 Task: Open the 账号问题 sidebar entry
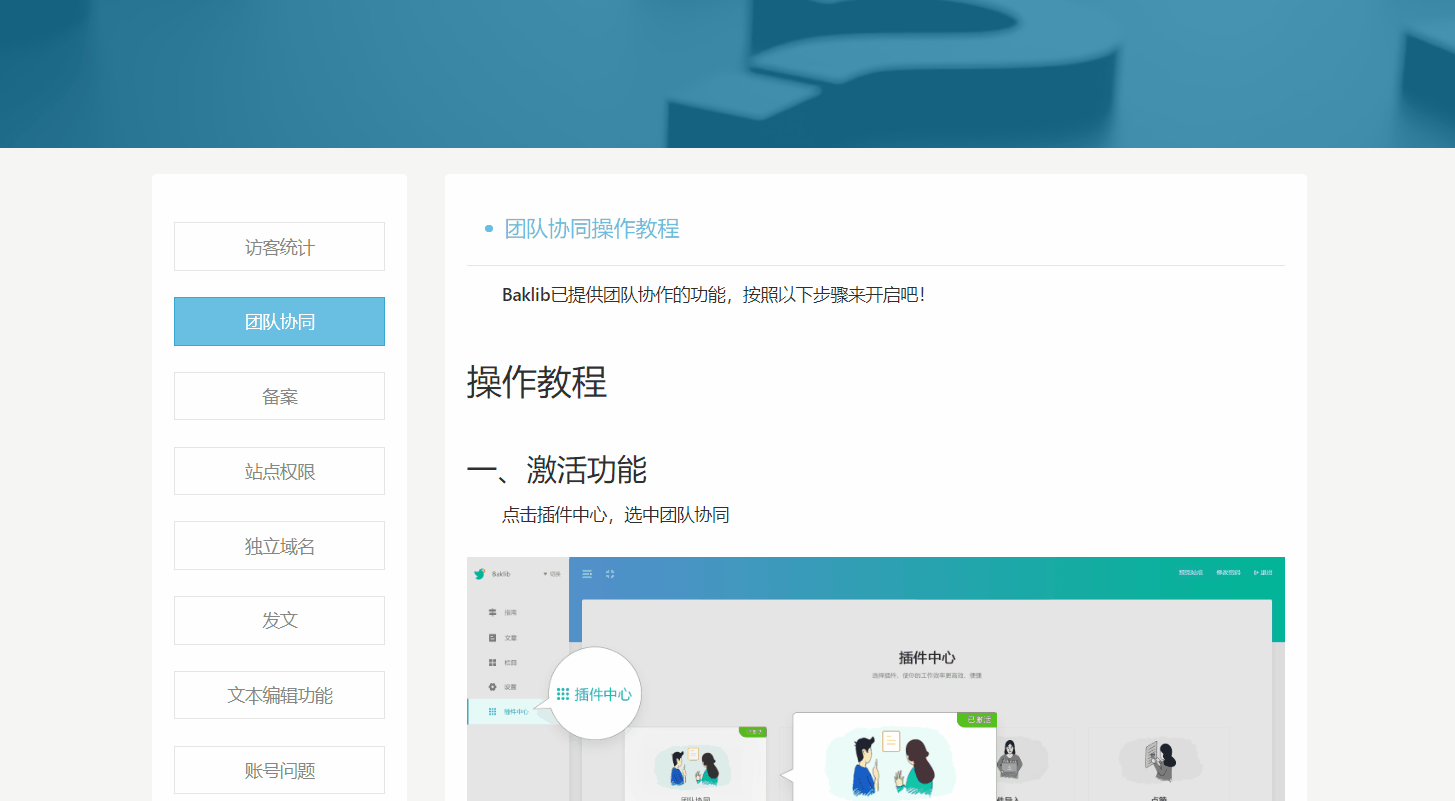coord(279,770)
